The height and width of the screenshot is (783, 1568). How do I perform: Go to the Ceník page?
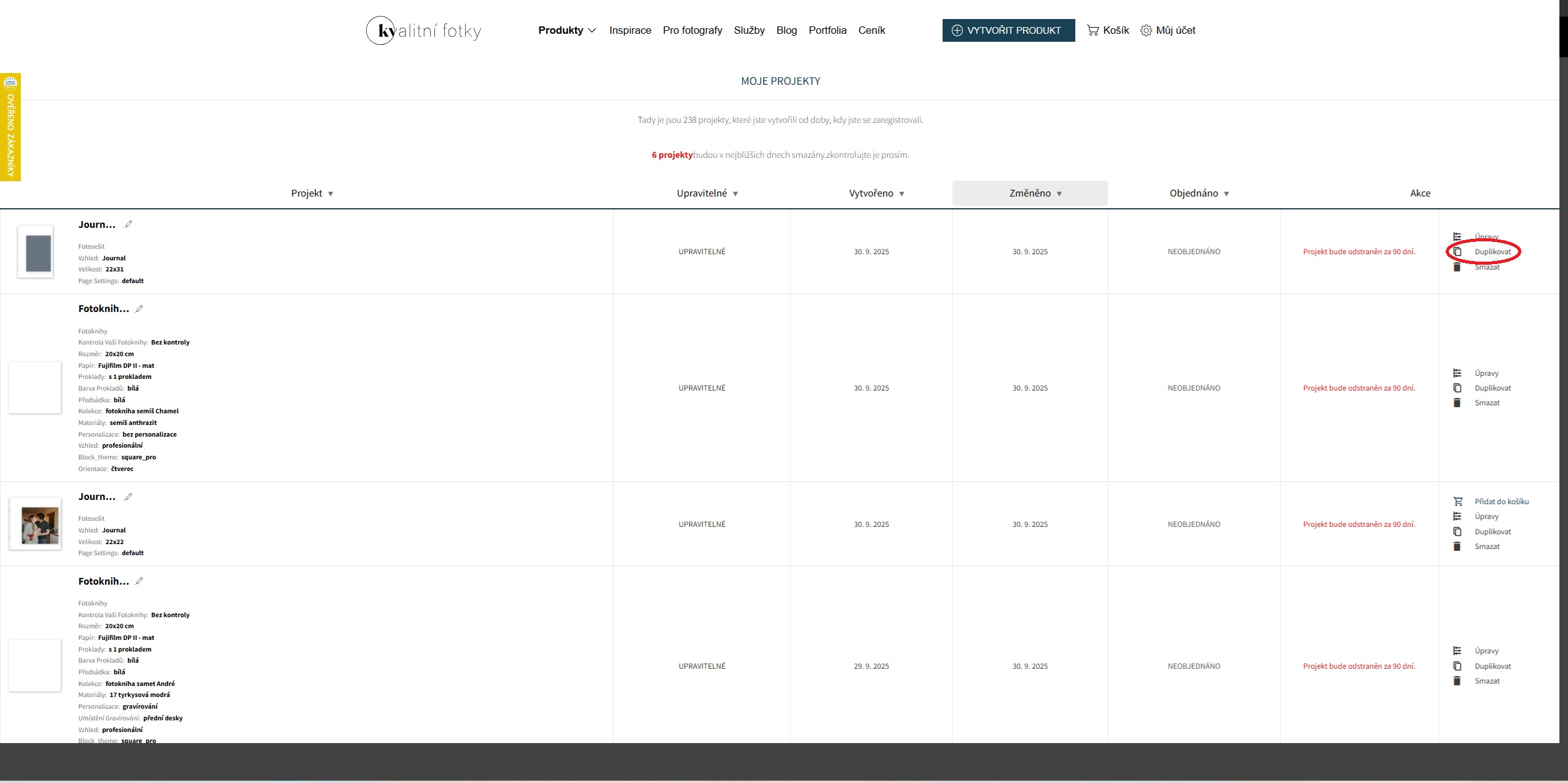[x=871, y=30]
